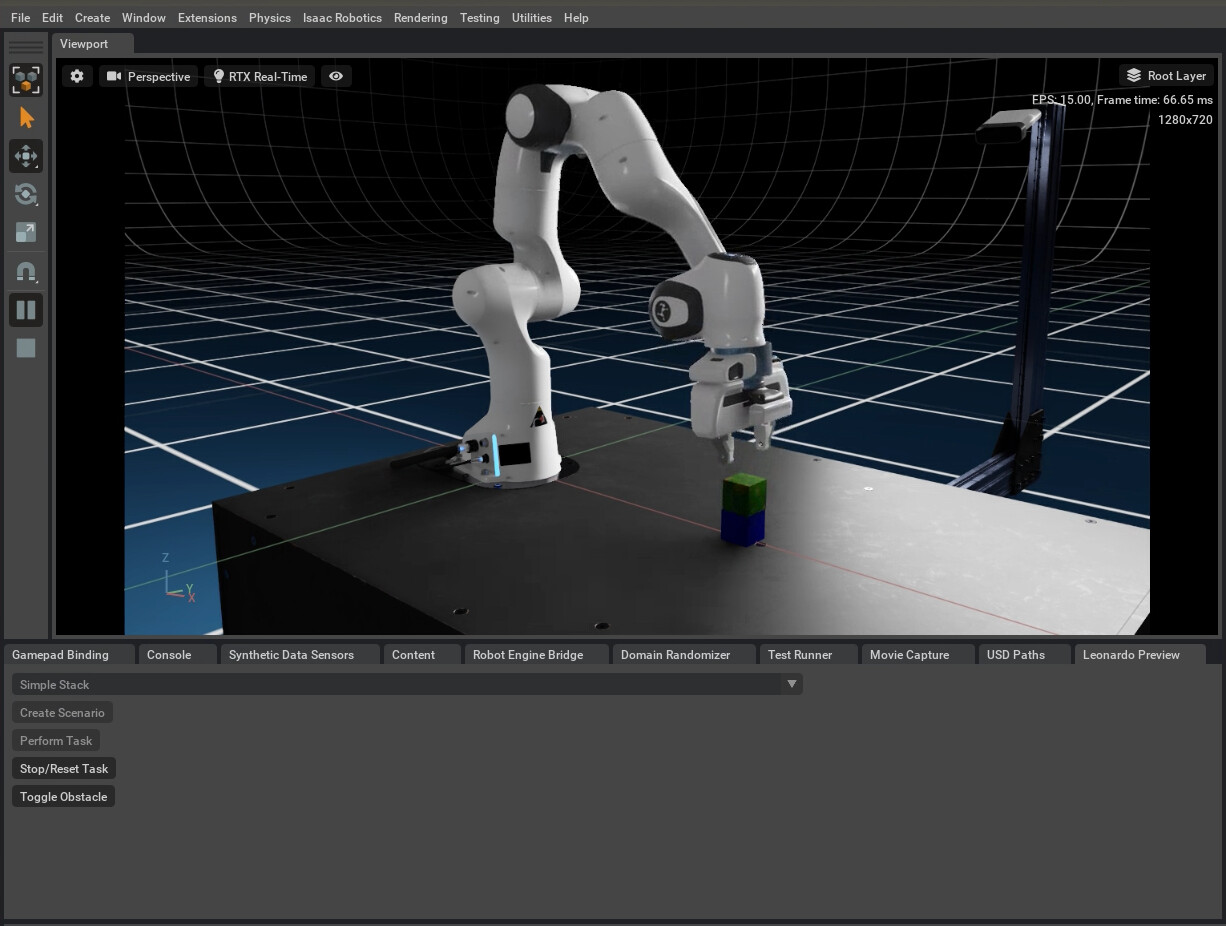Stop the simulation with the square button
The height and width of the screenshot is (926, 1226).
pos(26,348)
